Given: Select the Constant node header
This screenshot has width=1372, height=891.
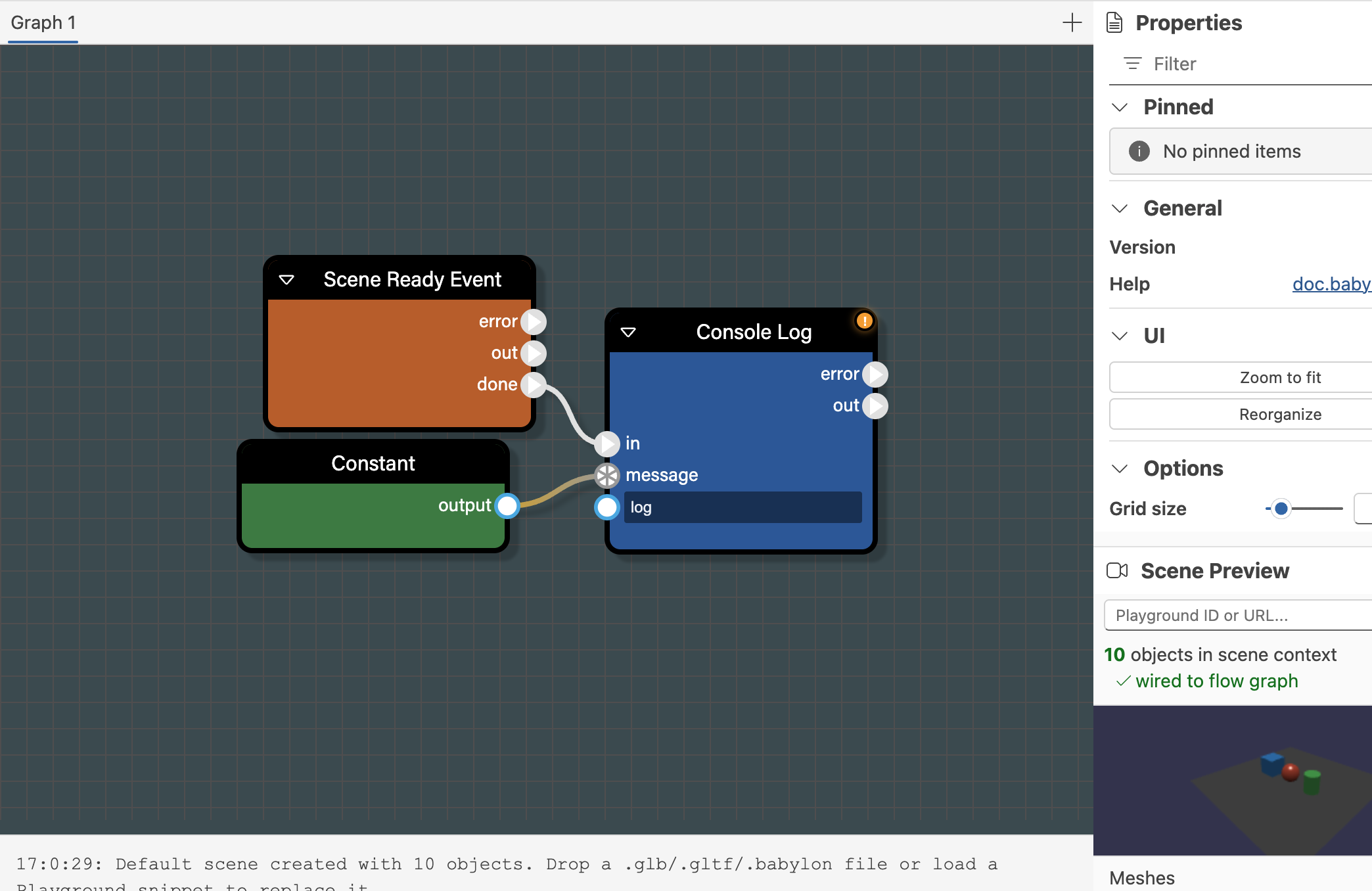Looking at the screenshot, I should click(x=373, y=463).
